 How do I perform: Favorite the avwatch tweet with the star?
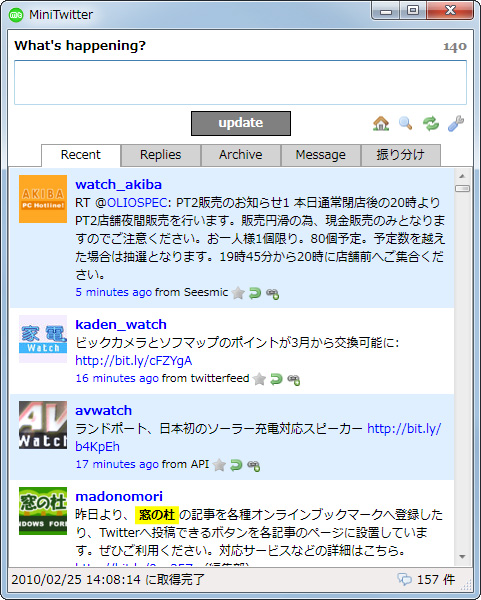click(219, 465)
